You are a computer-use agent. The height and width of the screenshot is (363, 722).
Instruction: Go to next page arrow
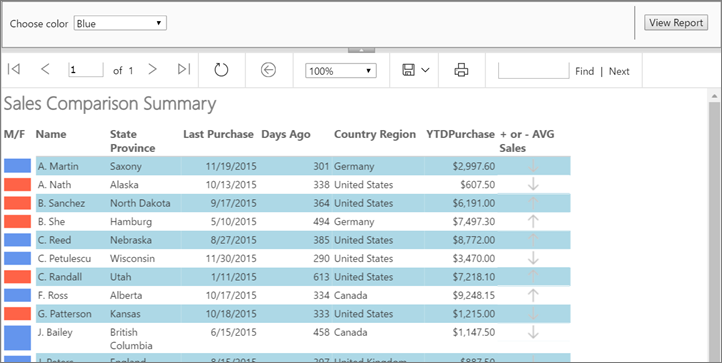point(152,69)
